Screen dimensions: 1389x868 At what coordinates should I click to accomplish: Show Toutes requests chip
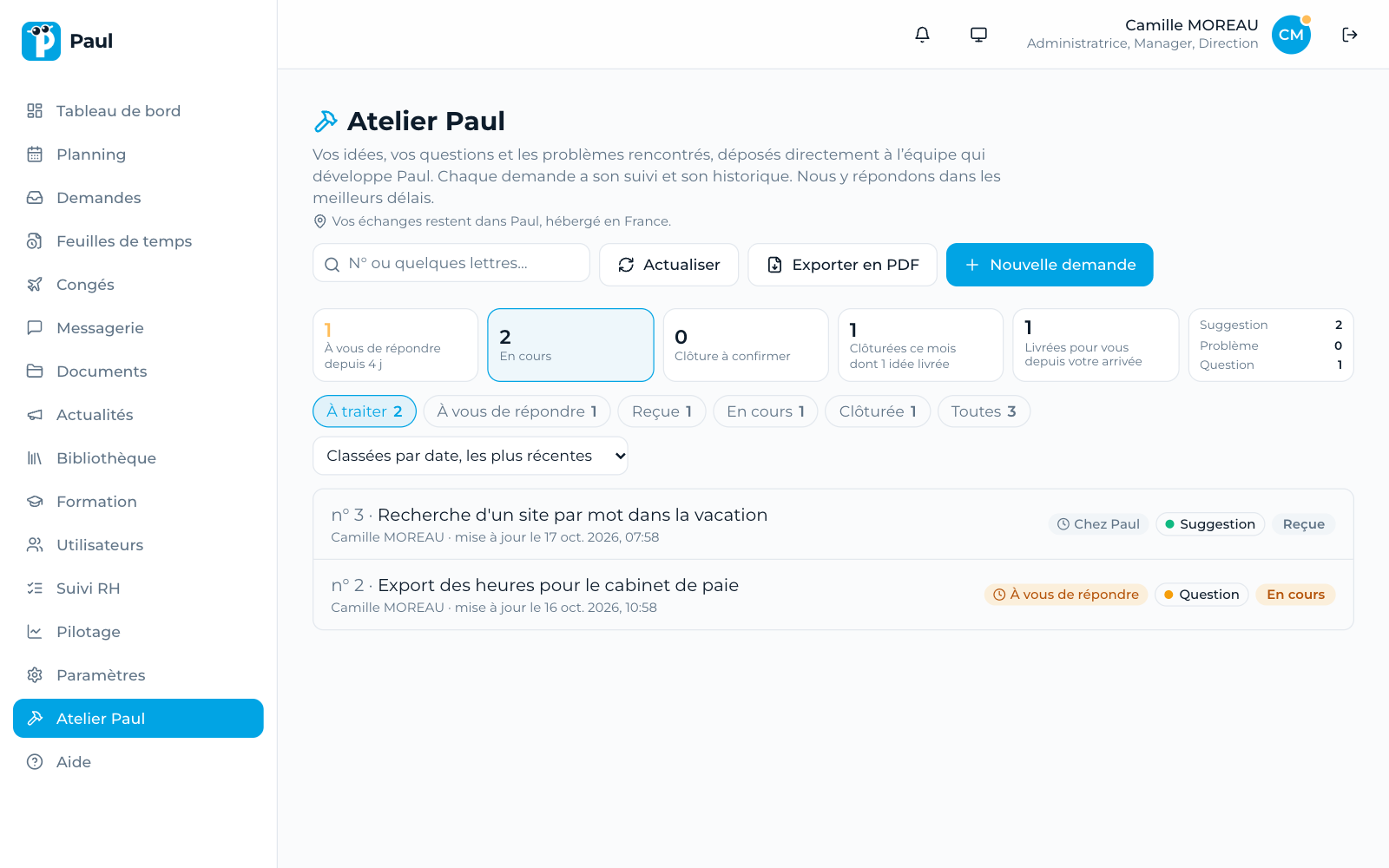coord(984,411)
